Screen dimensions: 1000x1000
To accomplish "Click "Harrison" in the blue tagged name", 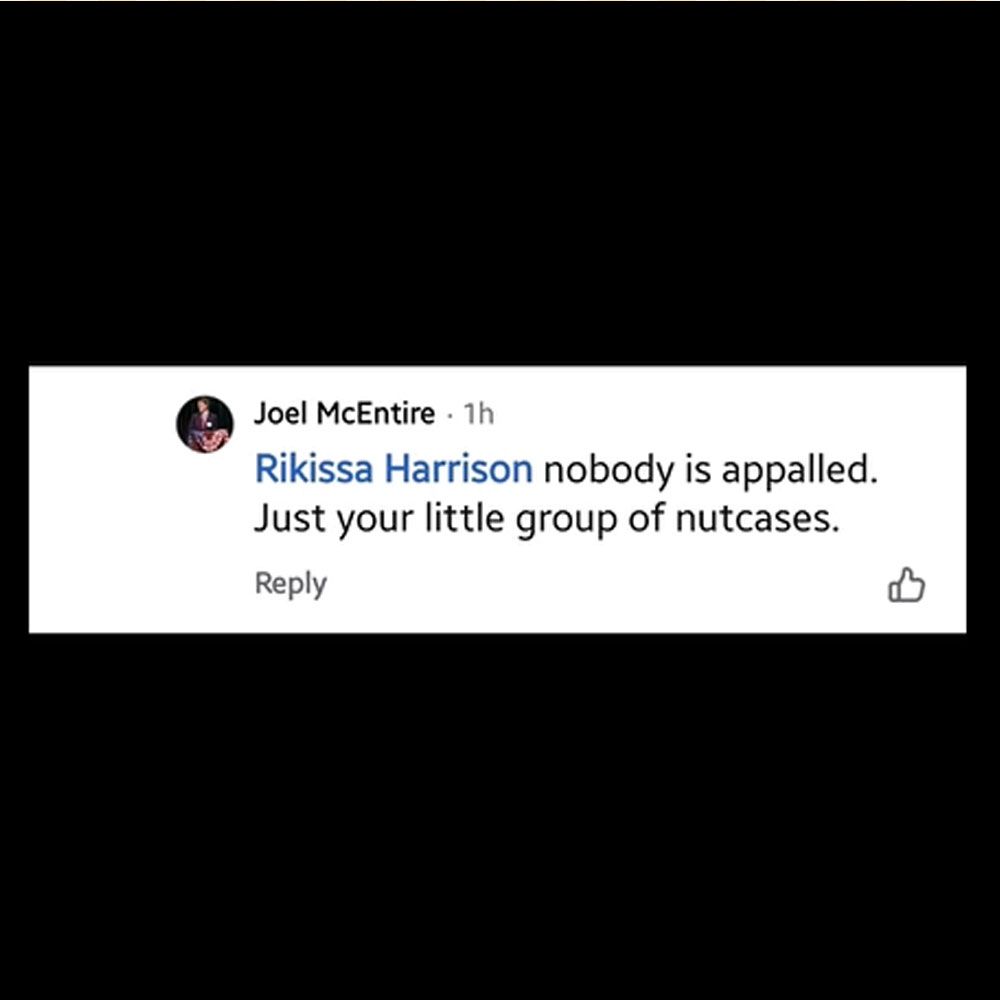I will (x=459, y=469).
